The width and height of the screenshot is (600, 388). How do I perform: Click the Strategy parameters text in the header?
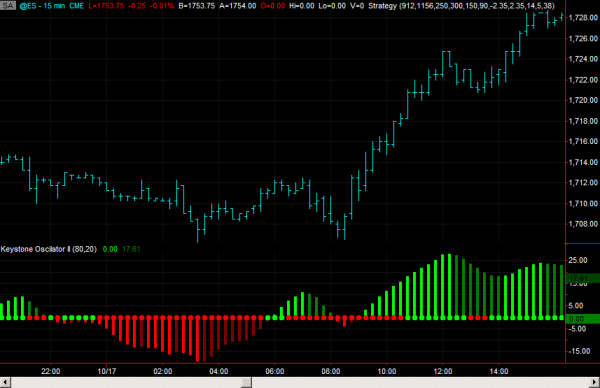[461, 6]
